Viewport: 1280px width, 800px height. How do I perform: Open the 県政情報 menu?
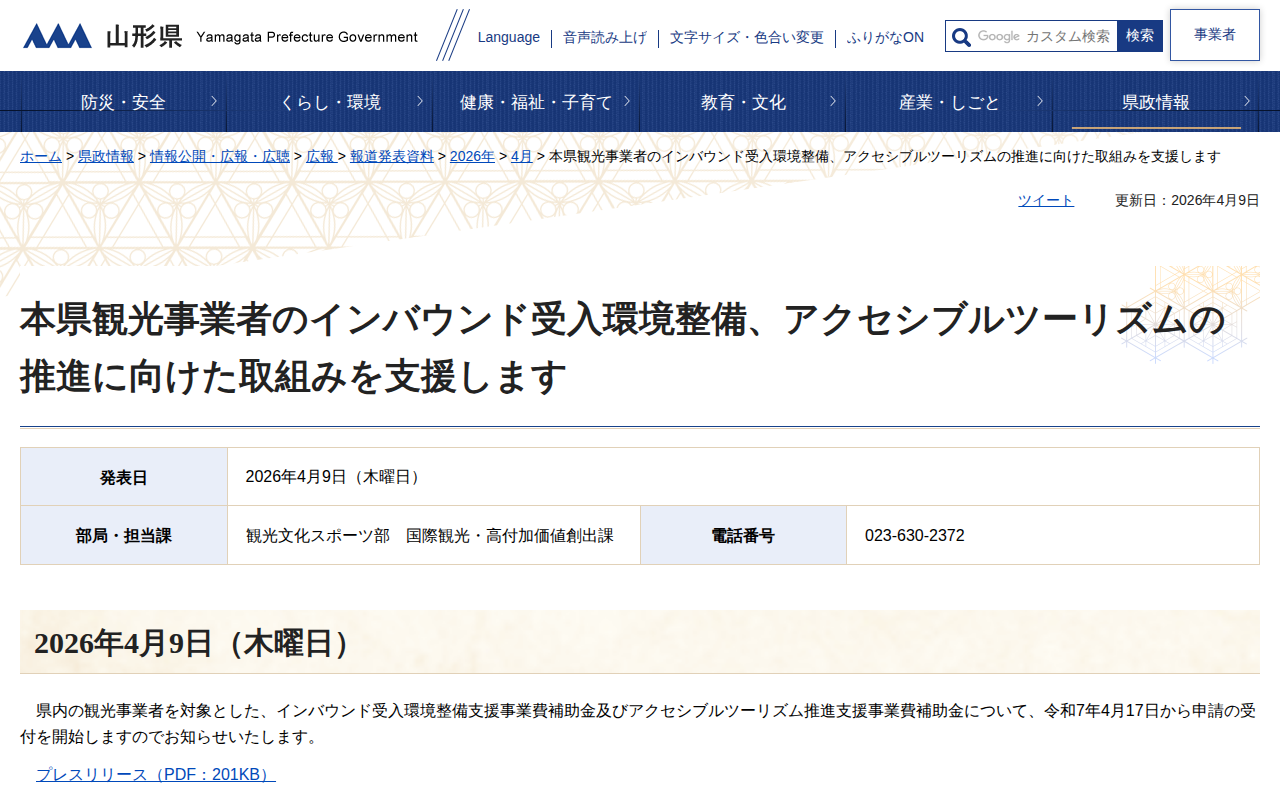pos(1156,102)
